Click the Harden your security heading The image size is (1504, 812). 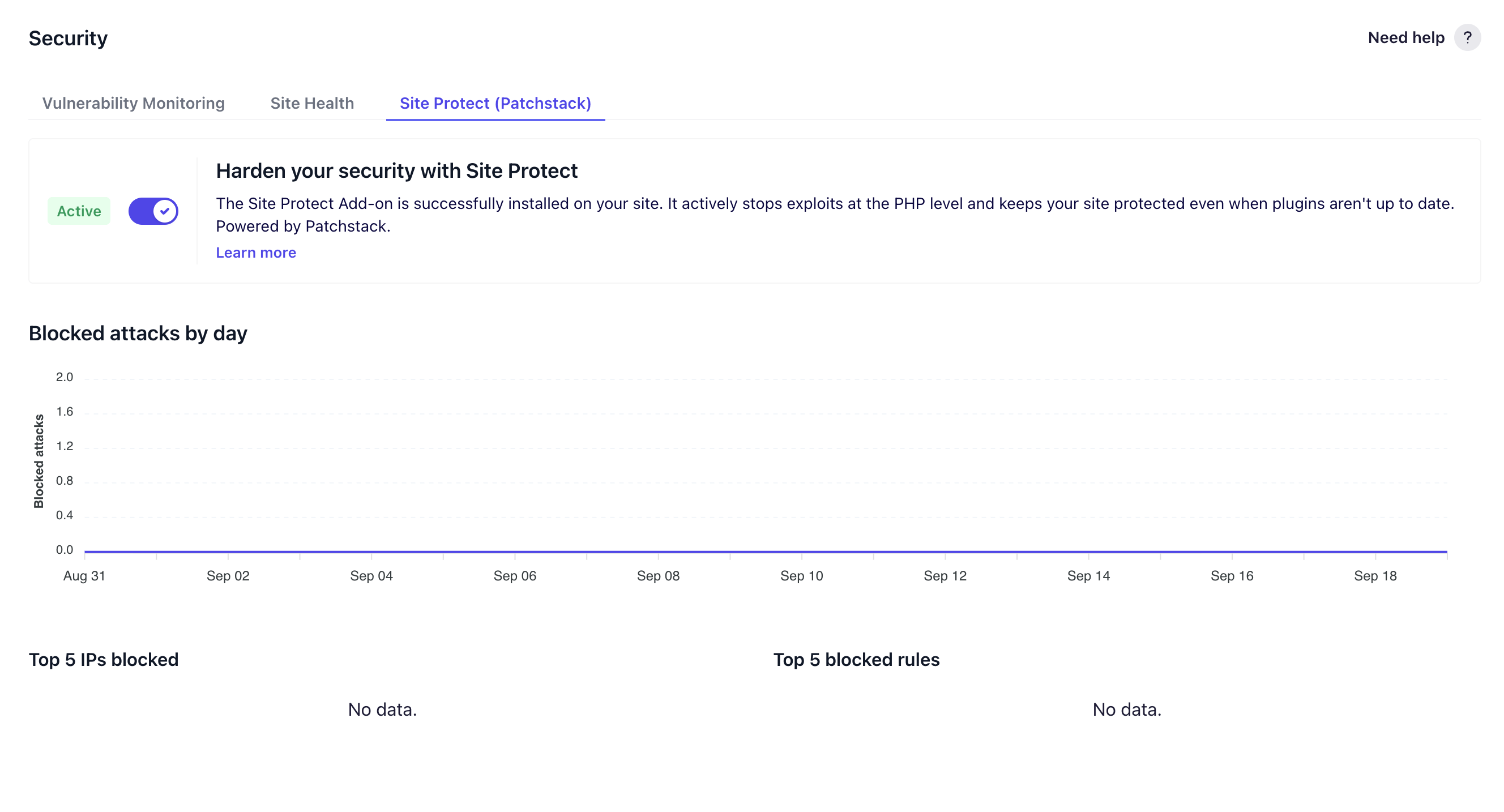point(396,171)
